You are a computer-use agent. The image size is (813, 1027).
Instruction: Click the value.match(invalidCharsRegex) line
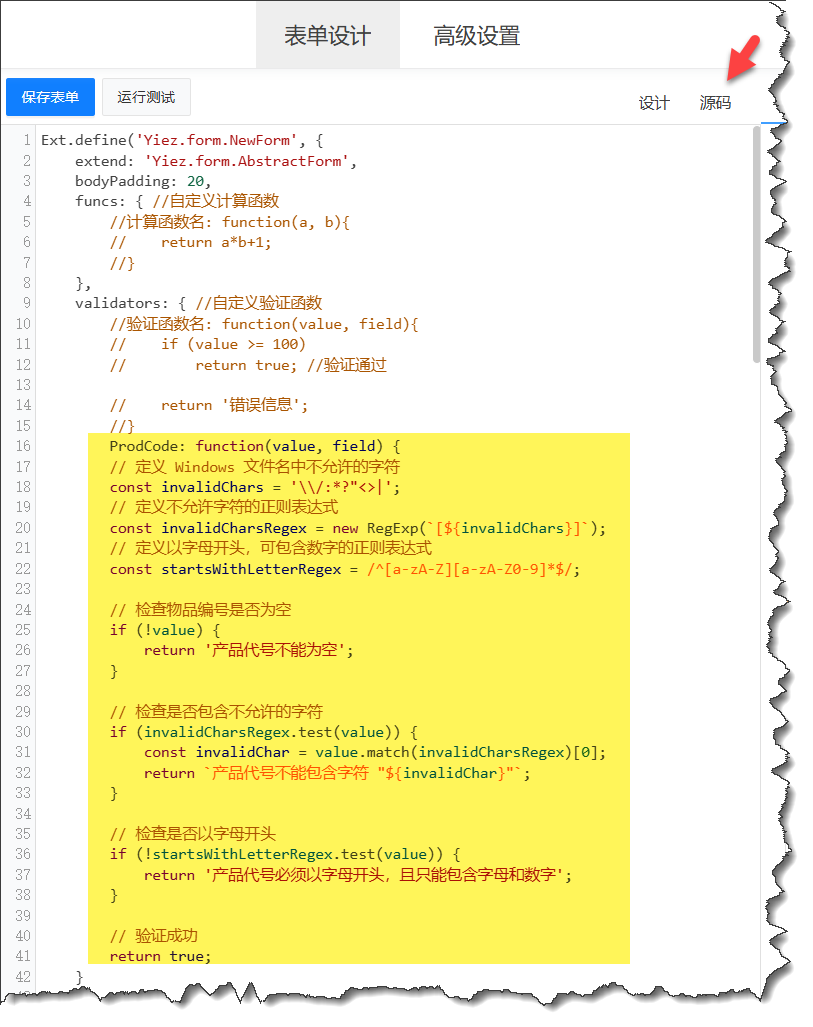pyautogui.click(x=375, y=752)
